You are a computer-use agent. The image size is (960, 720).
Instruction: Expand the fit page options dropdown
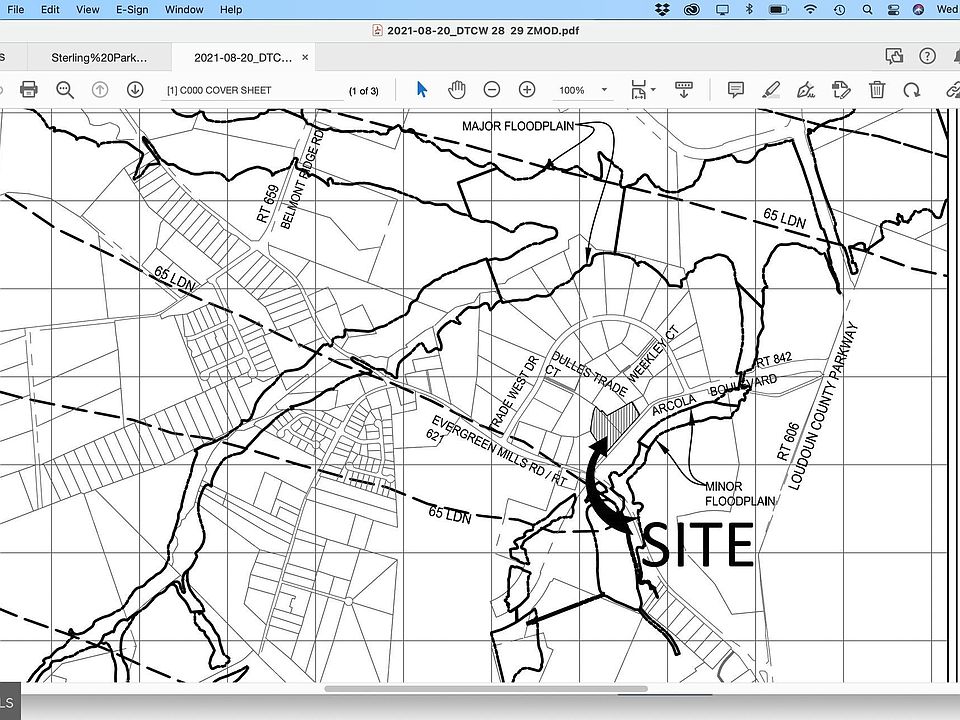point(653,89)
